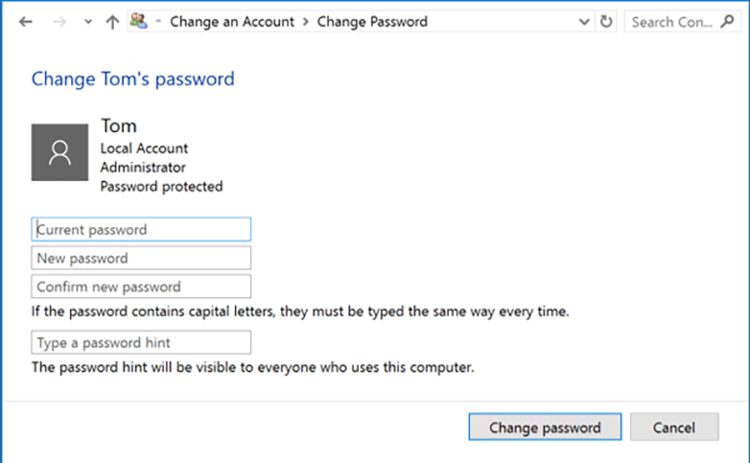The image size is (750, 463).
Task: Go up one level with the up arrow
Action: pyautogui.click(x=112, y=22)
